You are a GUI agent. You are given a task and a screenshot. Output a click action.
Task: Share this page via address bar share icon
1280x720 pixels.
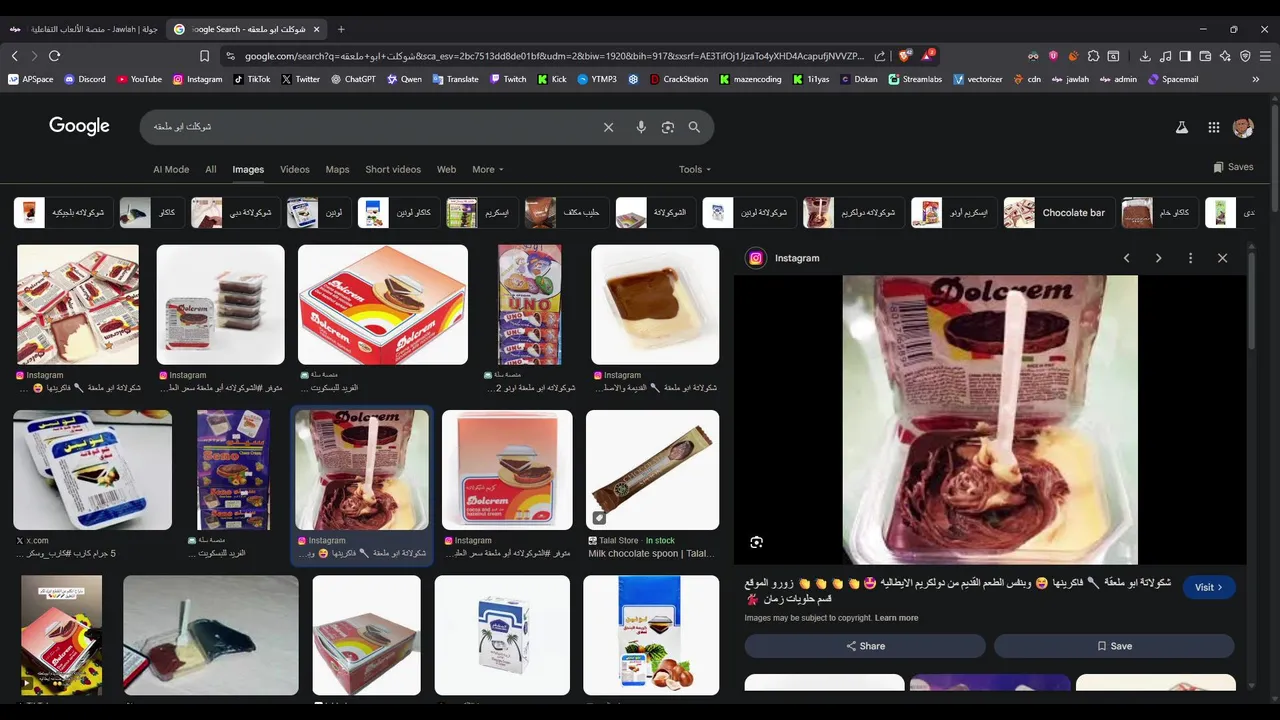880,56
